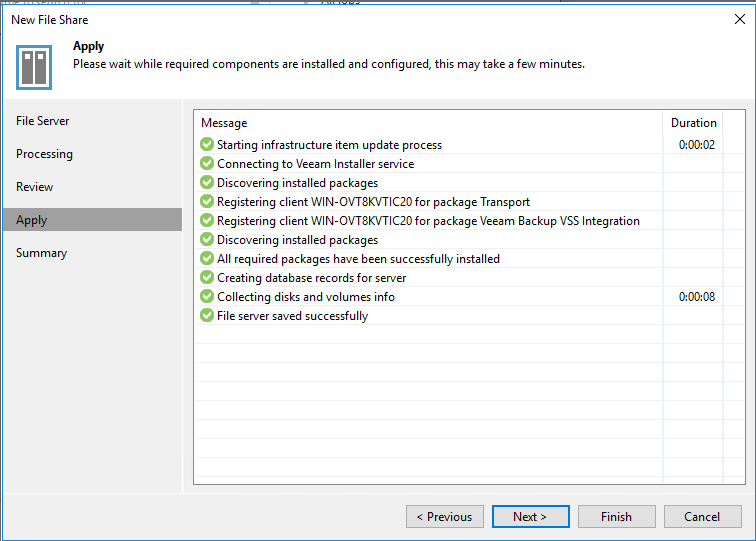This screenshot has height=541, width=756.
Task: Go to the File Server step
Action: 43,121
